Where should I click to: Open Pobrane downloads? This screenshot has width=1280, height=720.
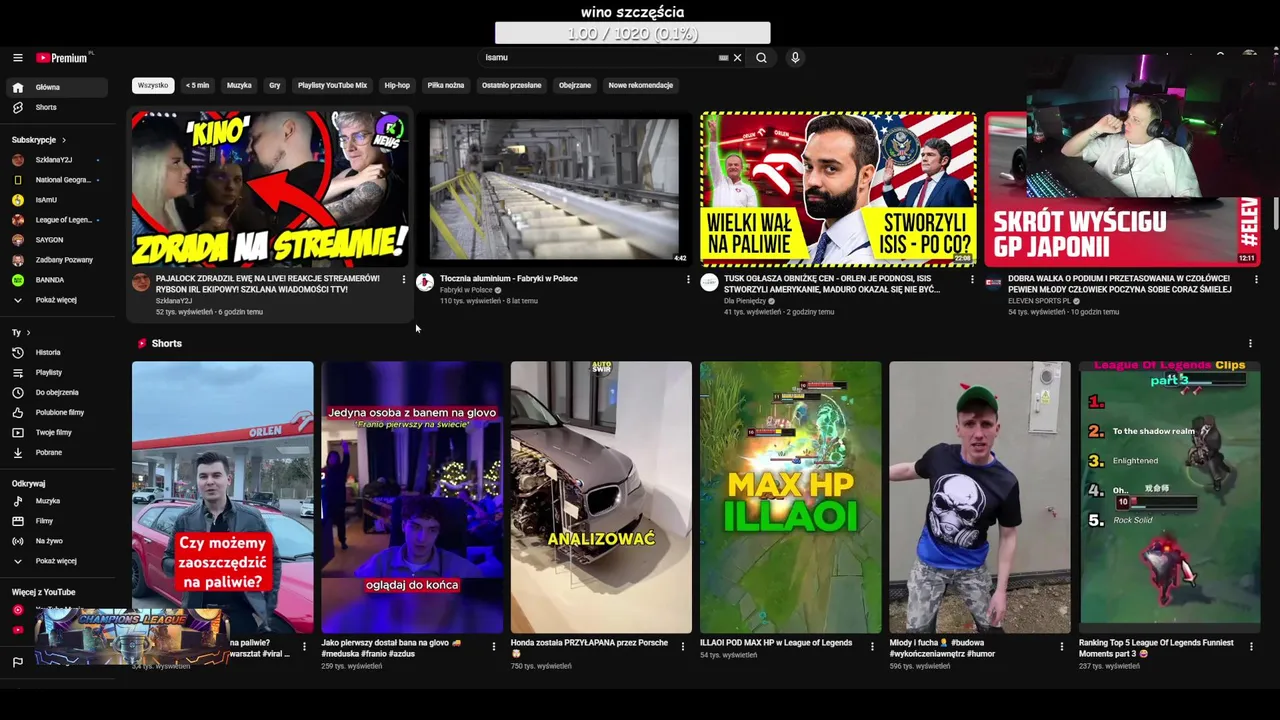point(58,452)
